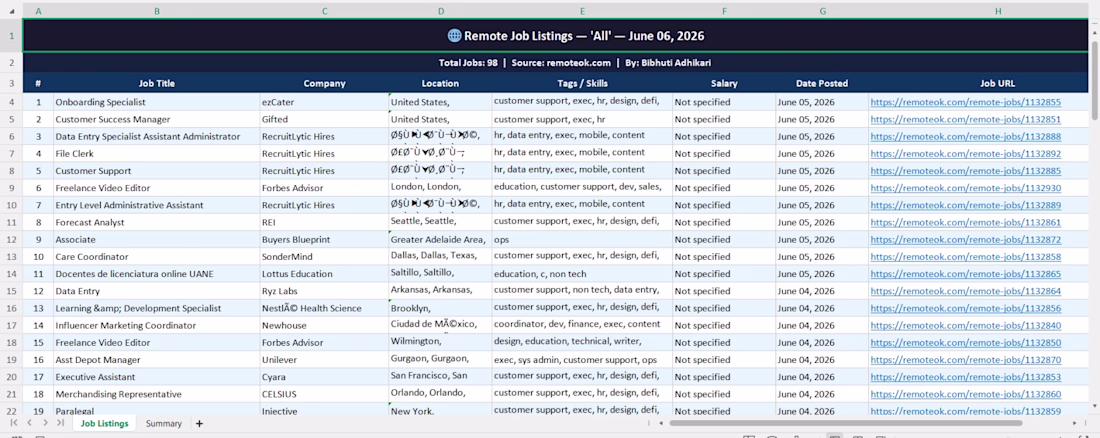Select the Greater Adelaide Area location cell
The image size is (1100, 438).
(441, 239)
